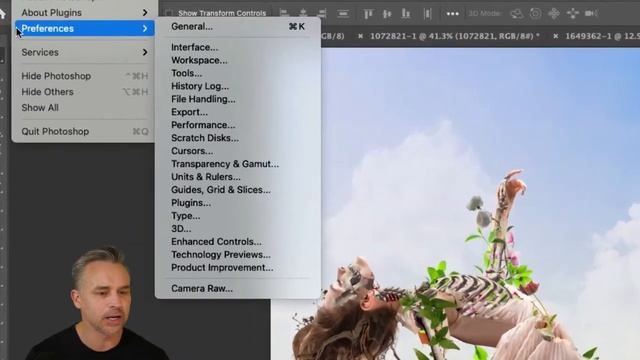Switch to the 1649362-1 document tab

click(602, 36)
